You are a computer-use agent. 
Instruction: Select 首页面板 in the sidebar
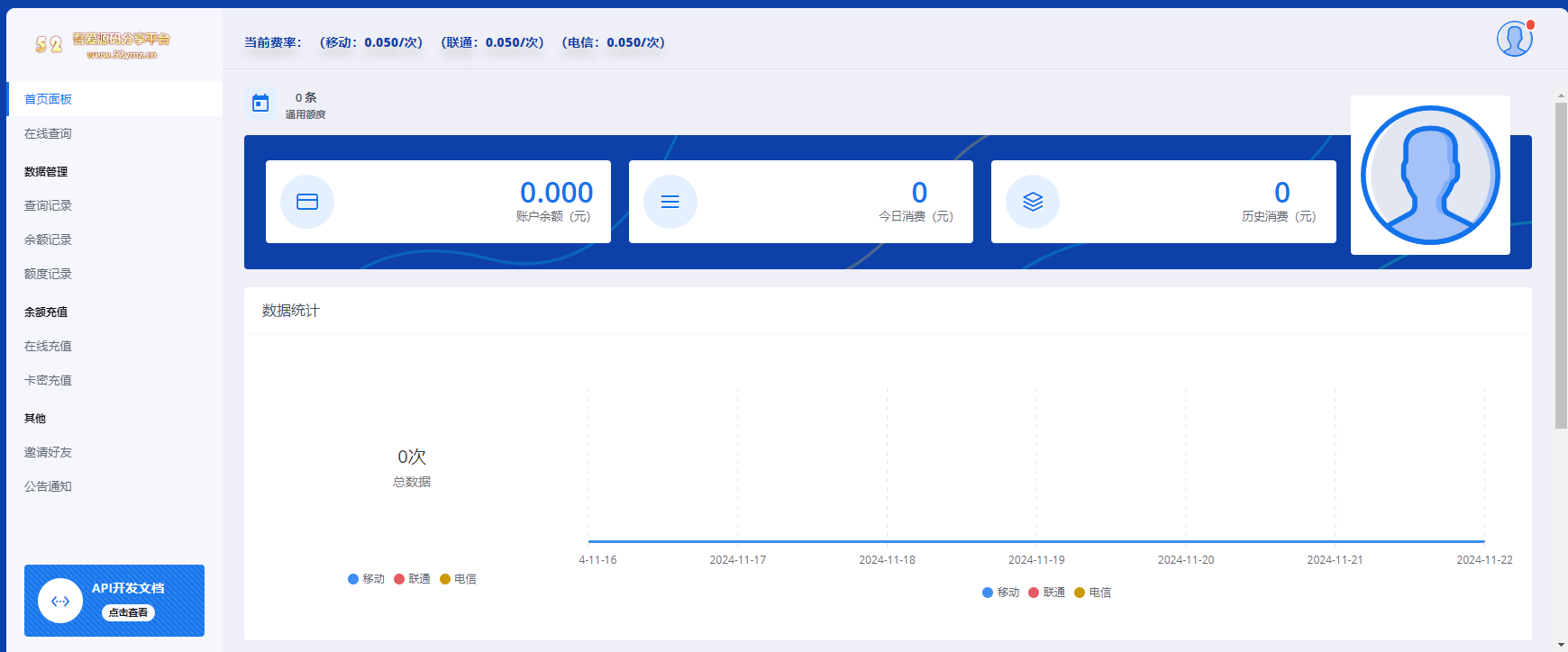tap(114, 99)
